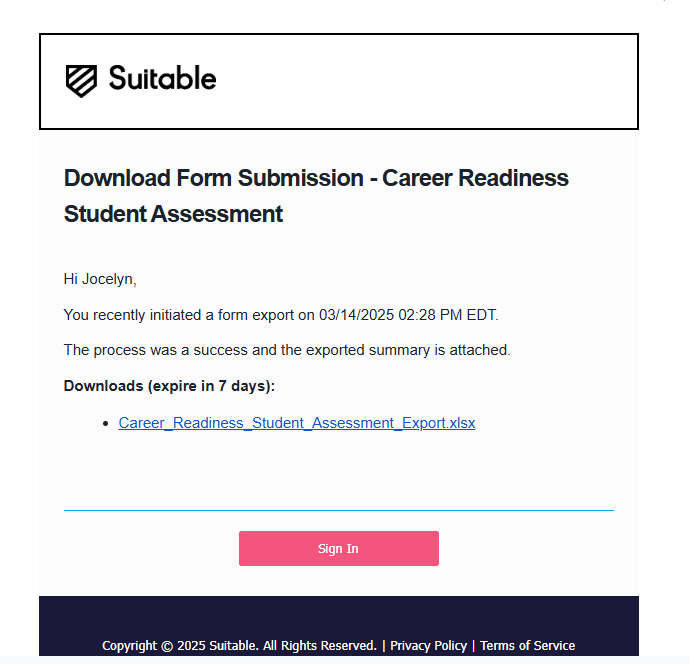Click the bullet point before the xlsx link
Screen dimensions: 690x664
pos(105,423)
